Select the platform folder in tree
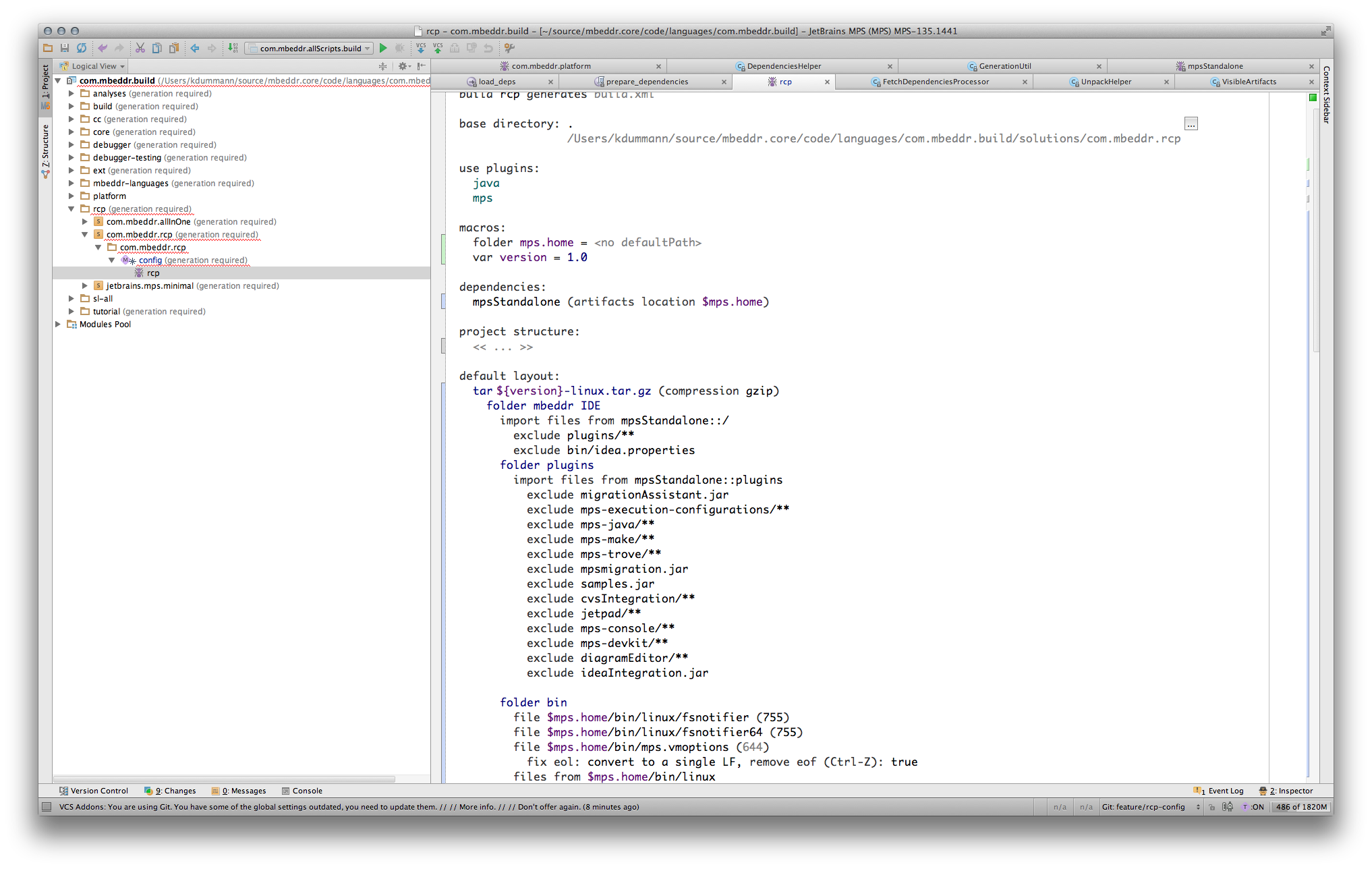The height and width of the screenshot is (869, 1372). point(109,196)
